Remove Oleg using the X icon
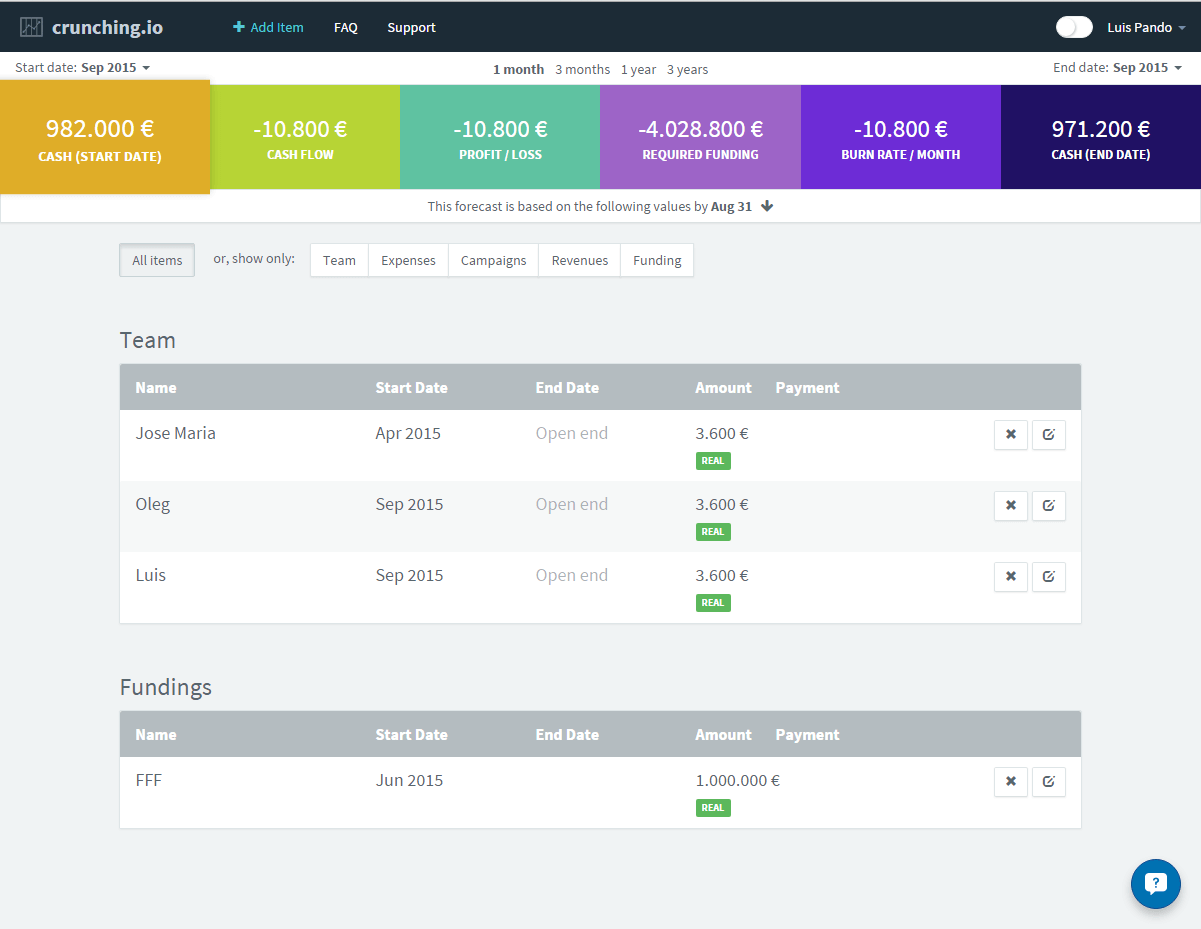 tap(1010, 506)
